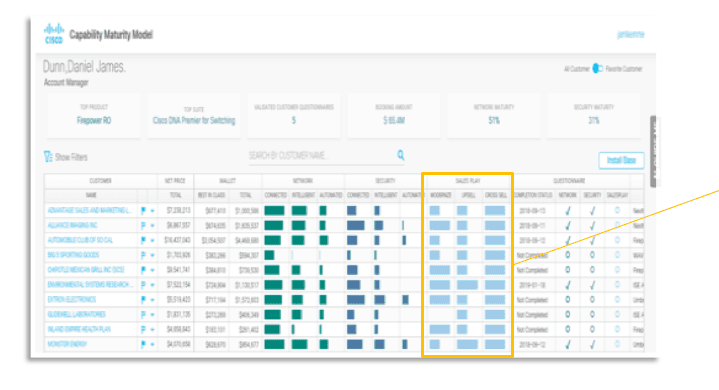Expand dropdown arrow for Alliance Imaging row
Viewport: 719px width, 390px height.
(x=152, y=226)
